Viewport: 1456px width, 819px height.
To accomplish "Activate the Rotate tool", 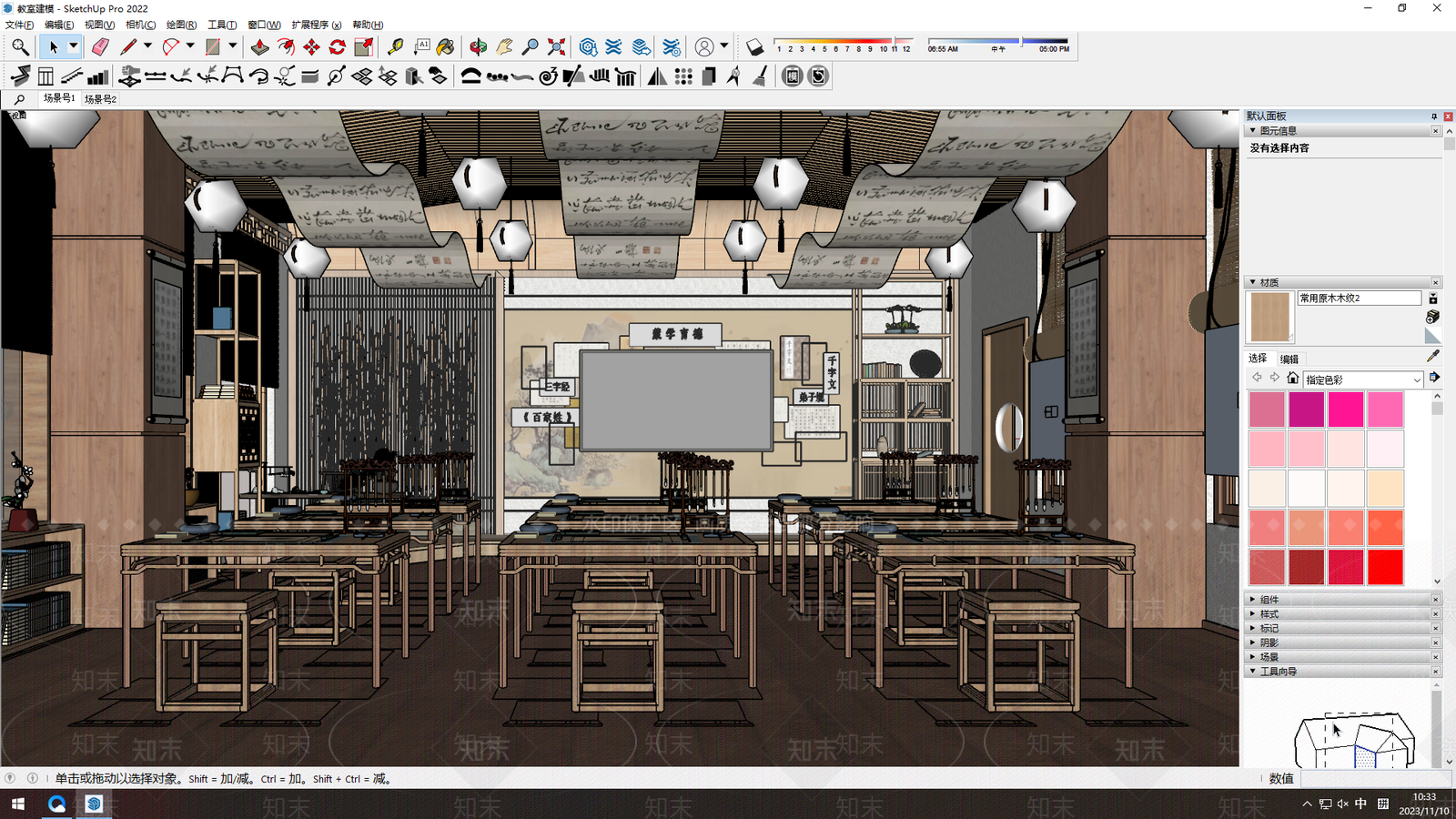I will (x=338, y=46).
